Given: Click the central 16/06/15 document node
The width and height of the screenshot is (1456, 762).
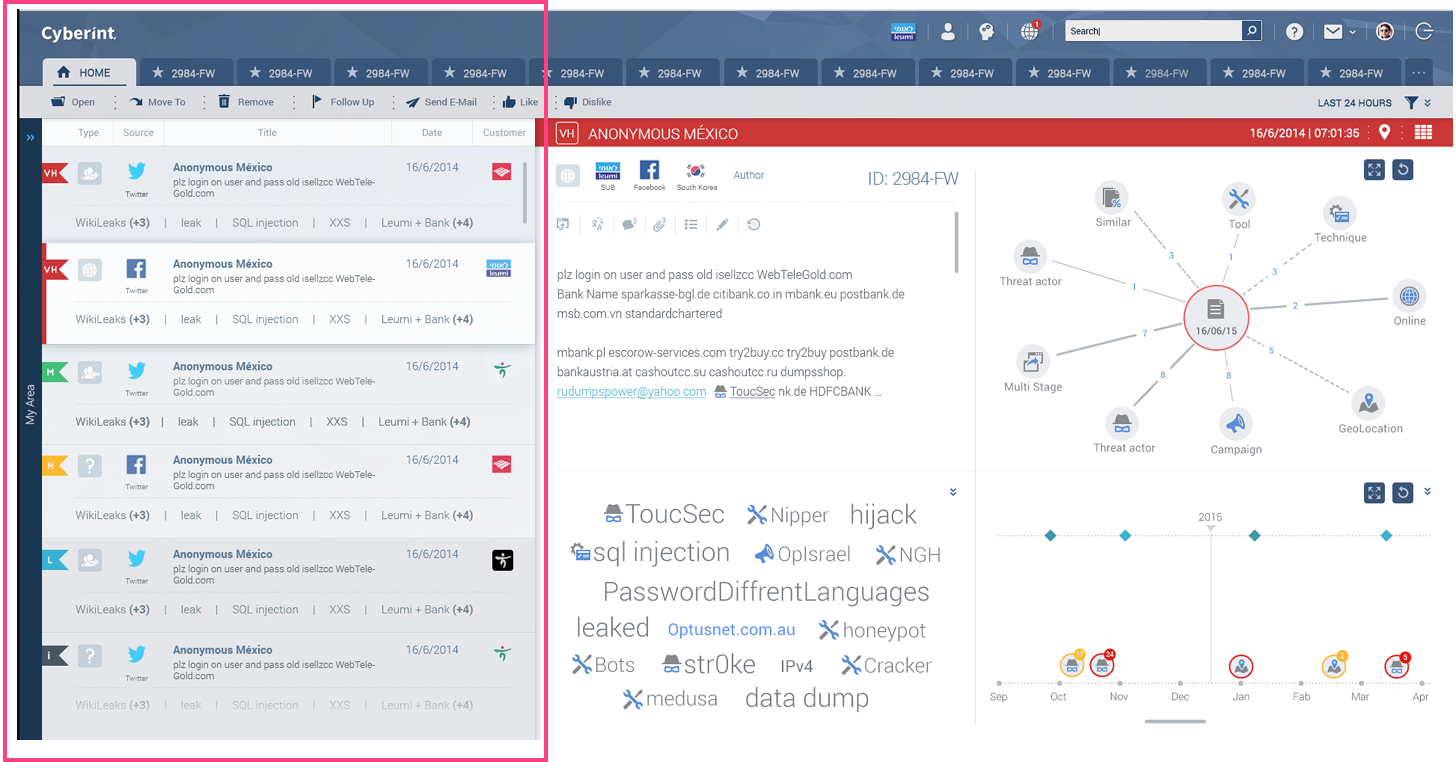Looking at the screenshot, I should coord(1217,319).
